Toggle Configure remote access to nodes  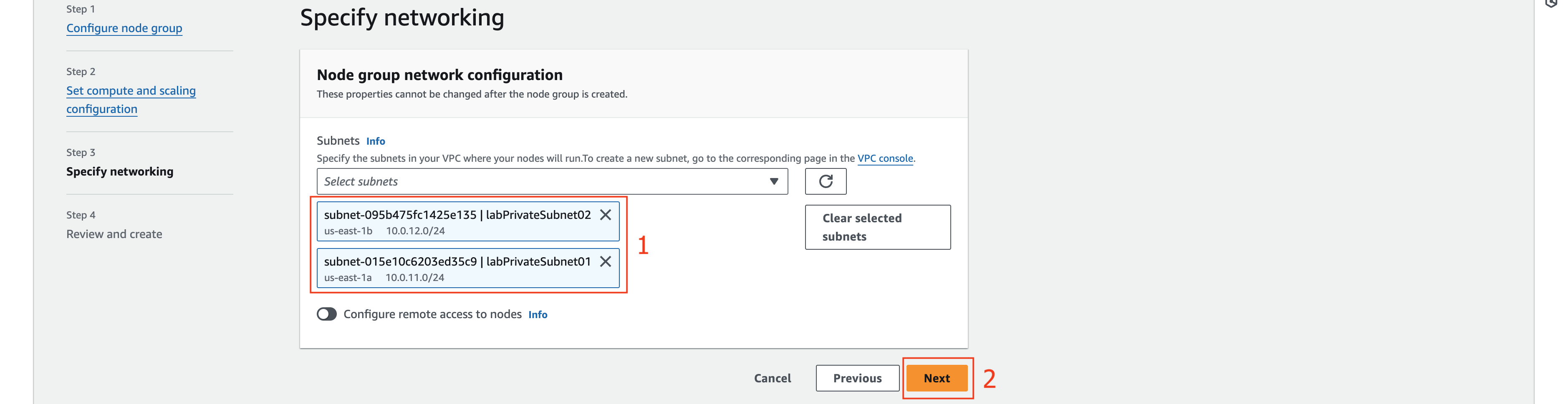click(x=326, y=314)
